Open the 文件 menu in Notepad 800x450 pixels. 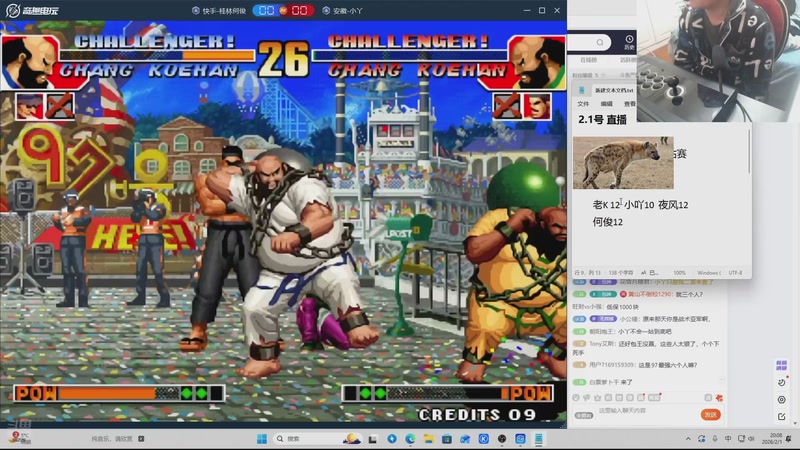[583, 104]
